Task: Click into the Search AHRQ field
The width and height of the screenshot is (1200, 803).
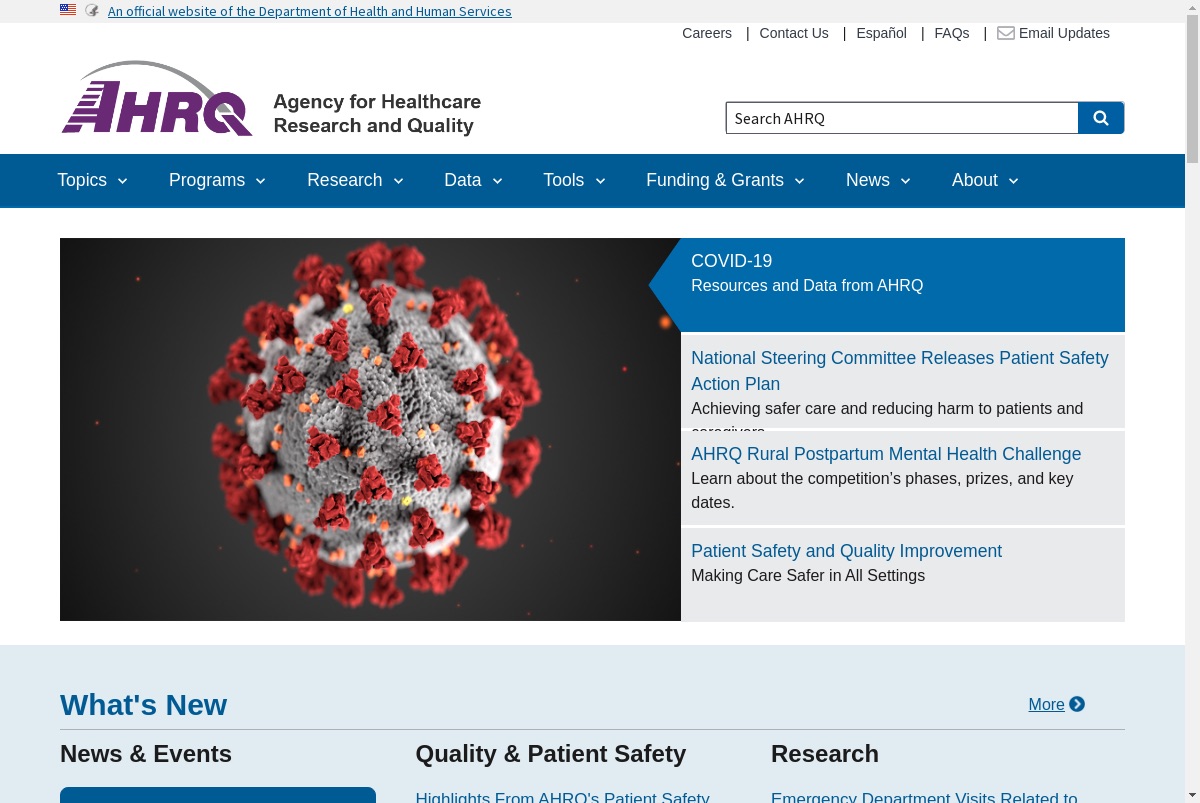Action: [902, 118]
